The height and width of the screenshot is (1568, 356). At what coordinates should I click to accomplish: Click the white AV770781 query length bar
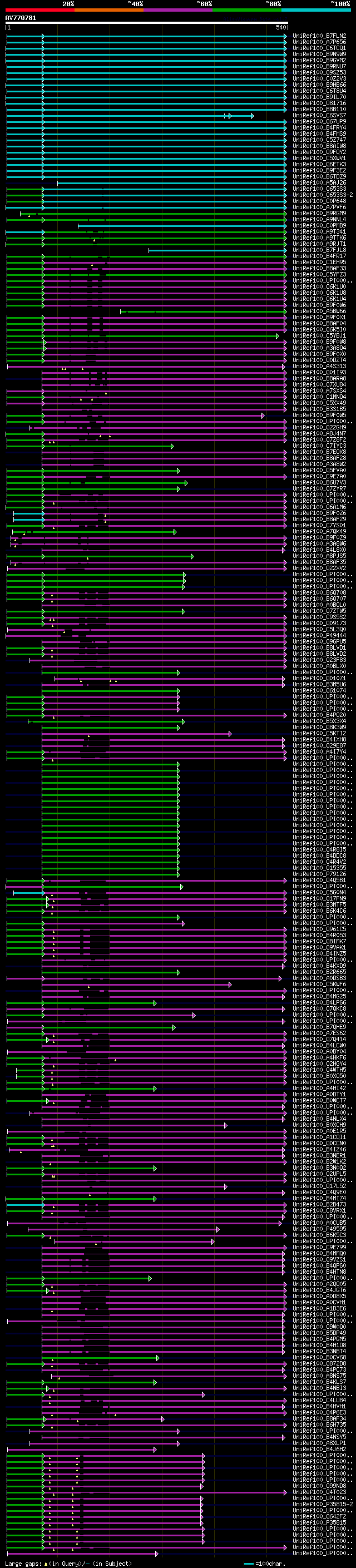pos(147,23)
